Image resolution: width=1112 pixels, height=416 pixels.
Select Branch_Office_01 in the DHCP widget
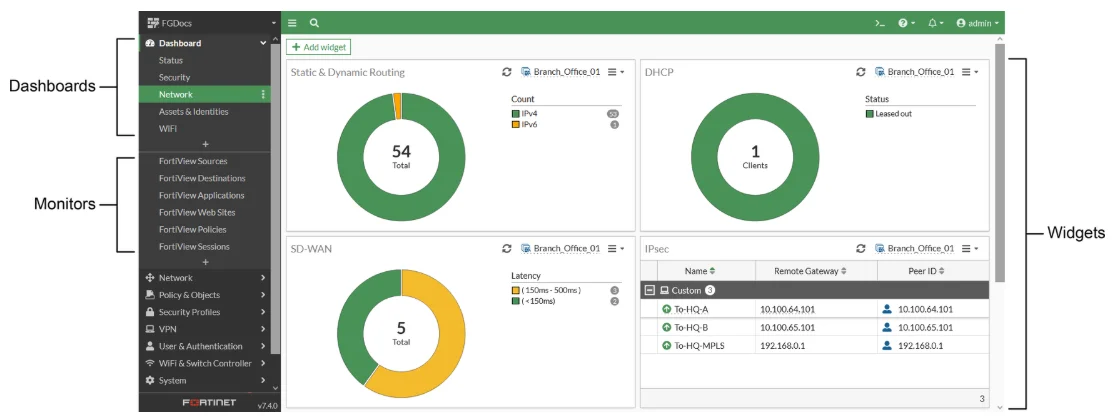click(x=914, y=72)
